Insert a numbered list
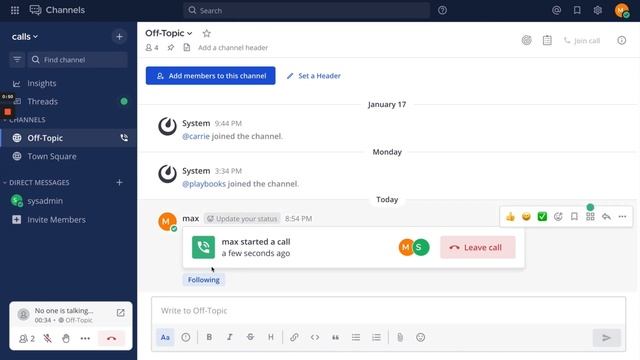Viewport: 640px width, 360px height. point(376,337)
